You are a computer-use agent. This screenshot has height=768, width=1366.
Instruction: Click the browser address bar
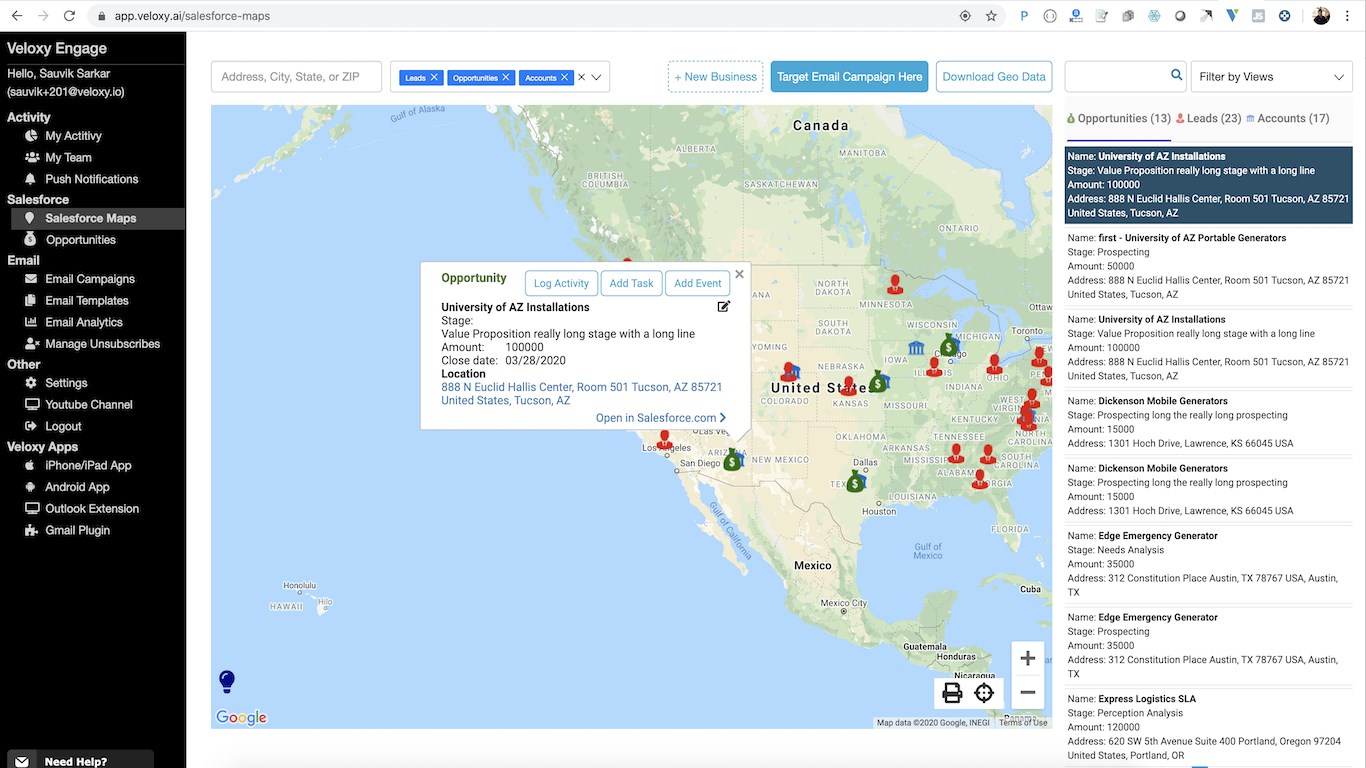520,16
